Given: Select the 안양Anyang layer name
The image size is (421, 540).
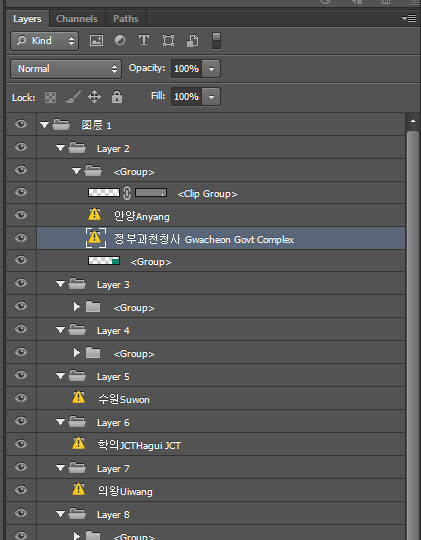Looking at the screenshot, I should (142, 216).
